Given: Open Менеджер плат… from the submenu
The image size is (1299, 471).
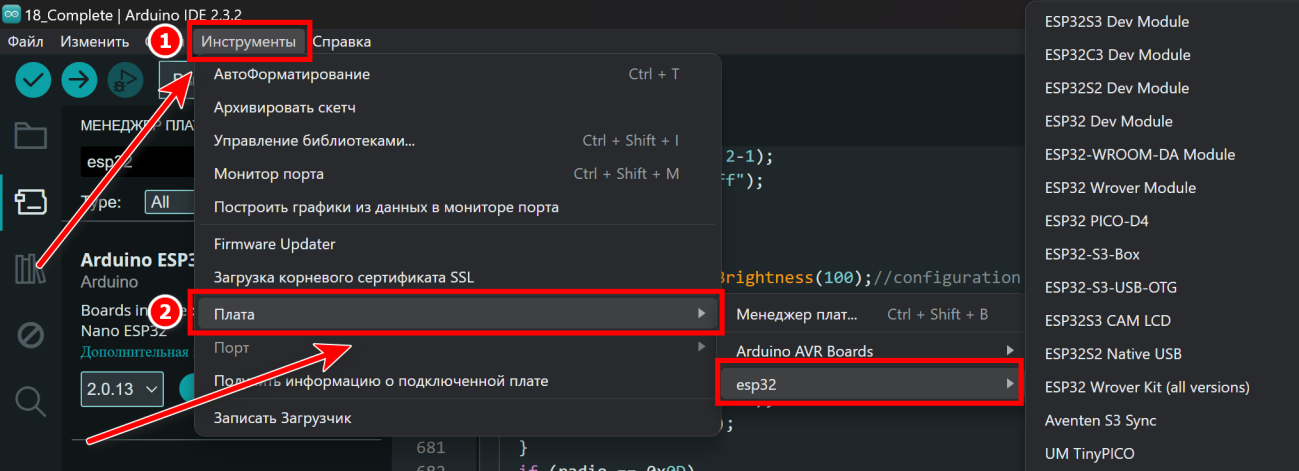Looking at the screenshot, I should 870,314.
